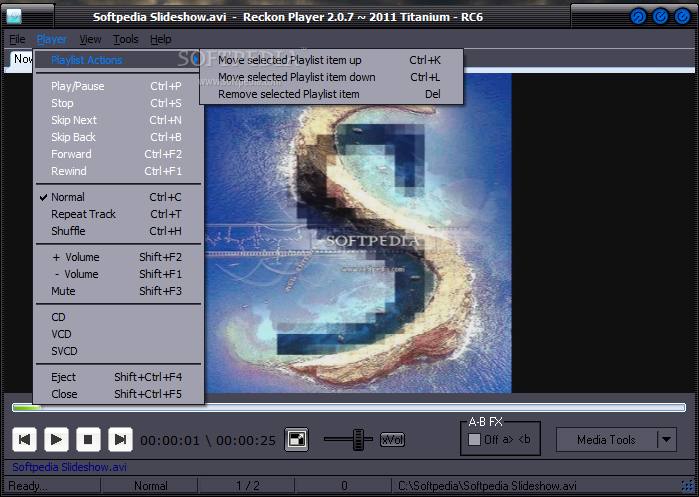Click on the playback seek progress bar

pyautogui.click(x=349, y=407)
